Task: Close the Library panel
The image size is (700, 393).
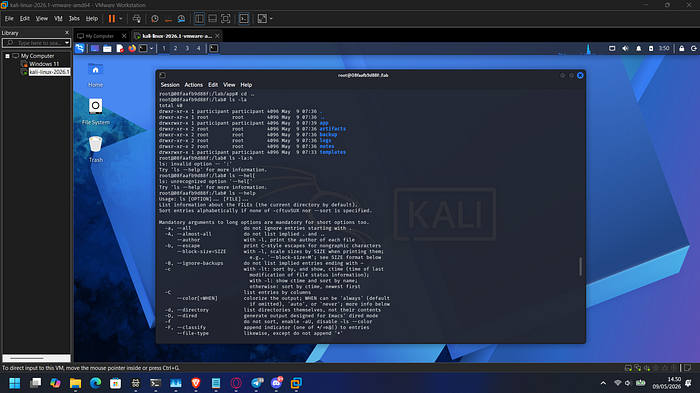Action: [67, 33]
